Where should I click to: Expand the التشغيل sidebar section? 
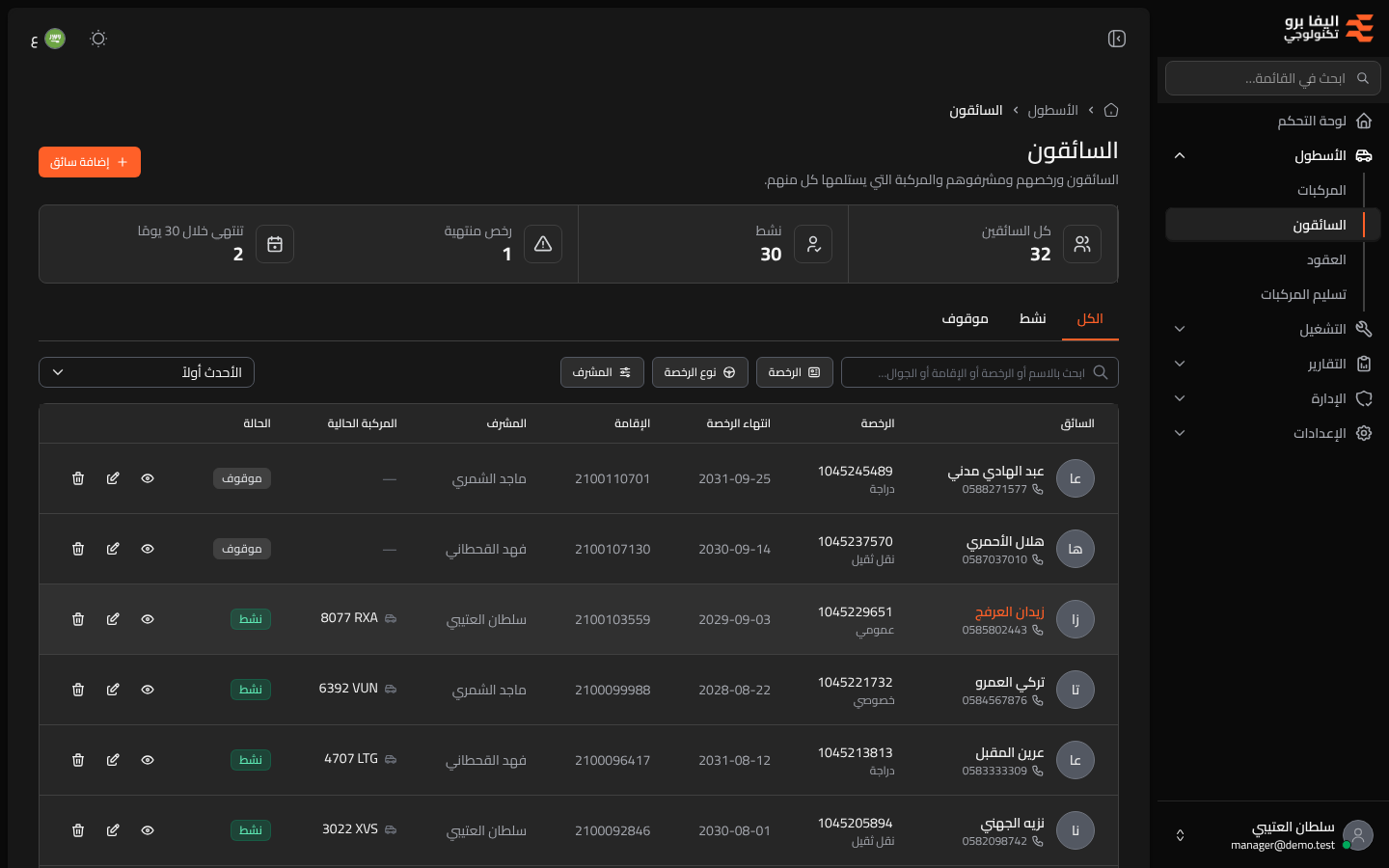(x=1273, y=329)
